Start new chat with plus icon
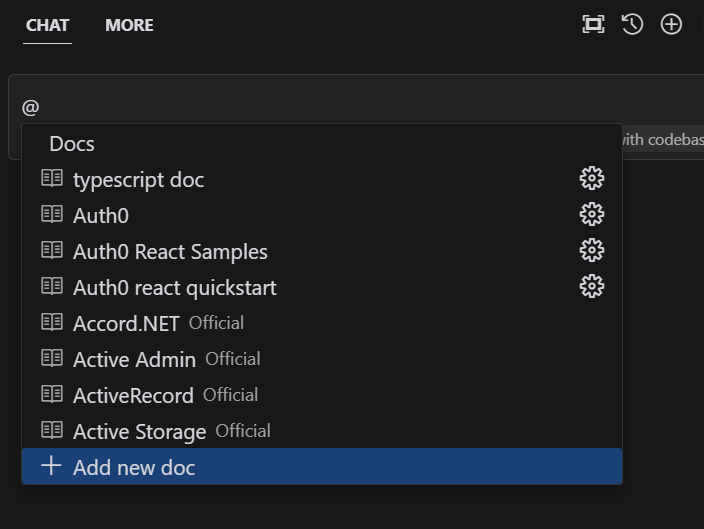Viewport: 704px width, 529px height. [671, 24]
